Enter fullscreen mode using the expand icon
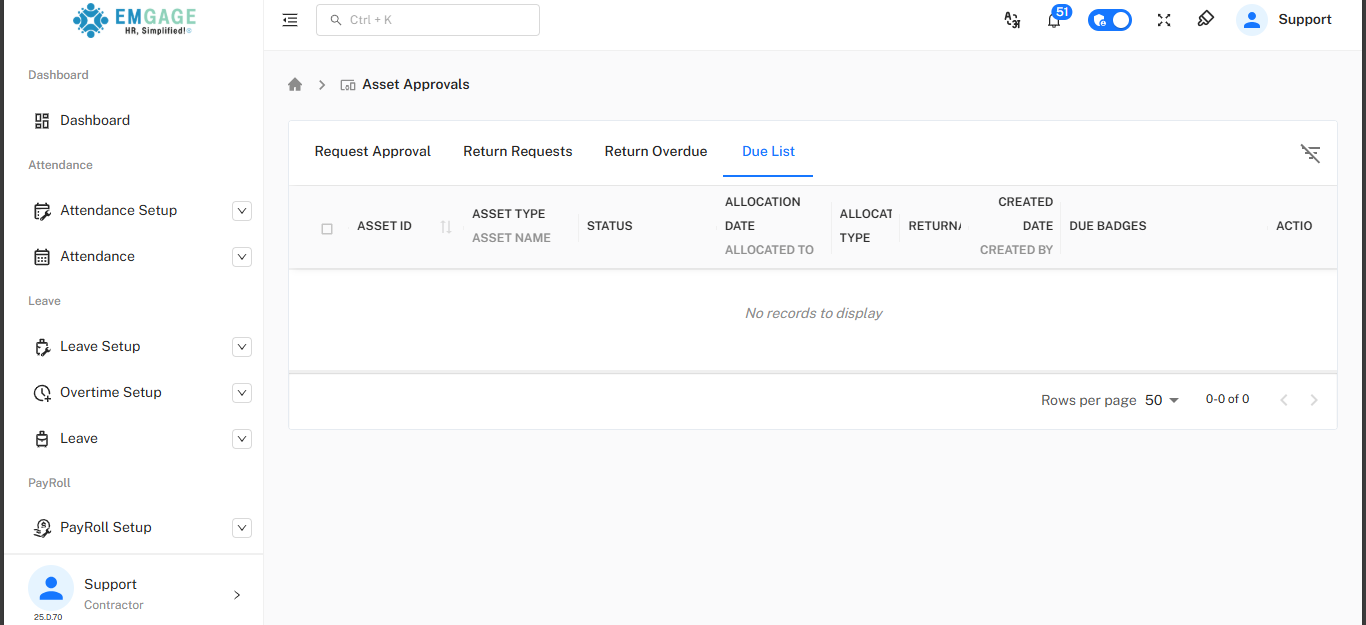Image resolution: width=1366 pixels, height=625 pixels. coord(1164,20)
